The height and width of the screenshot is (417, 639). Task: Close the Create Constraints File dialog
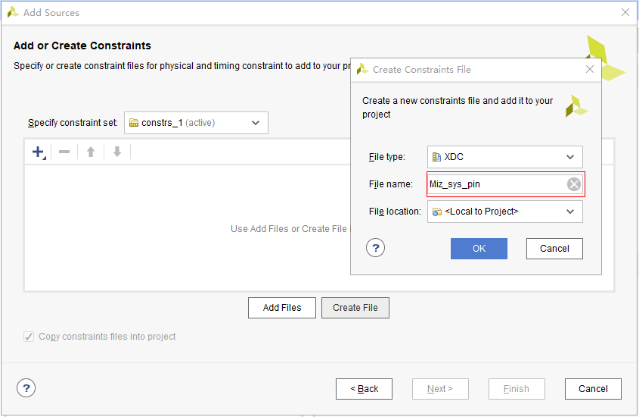590,70
